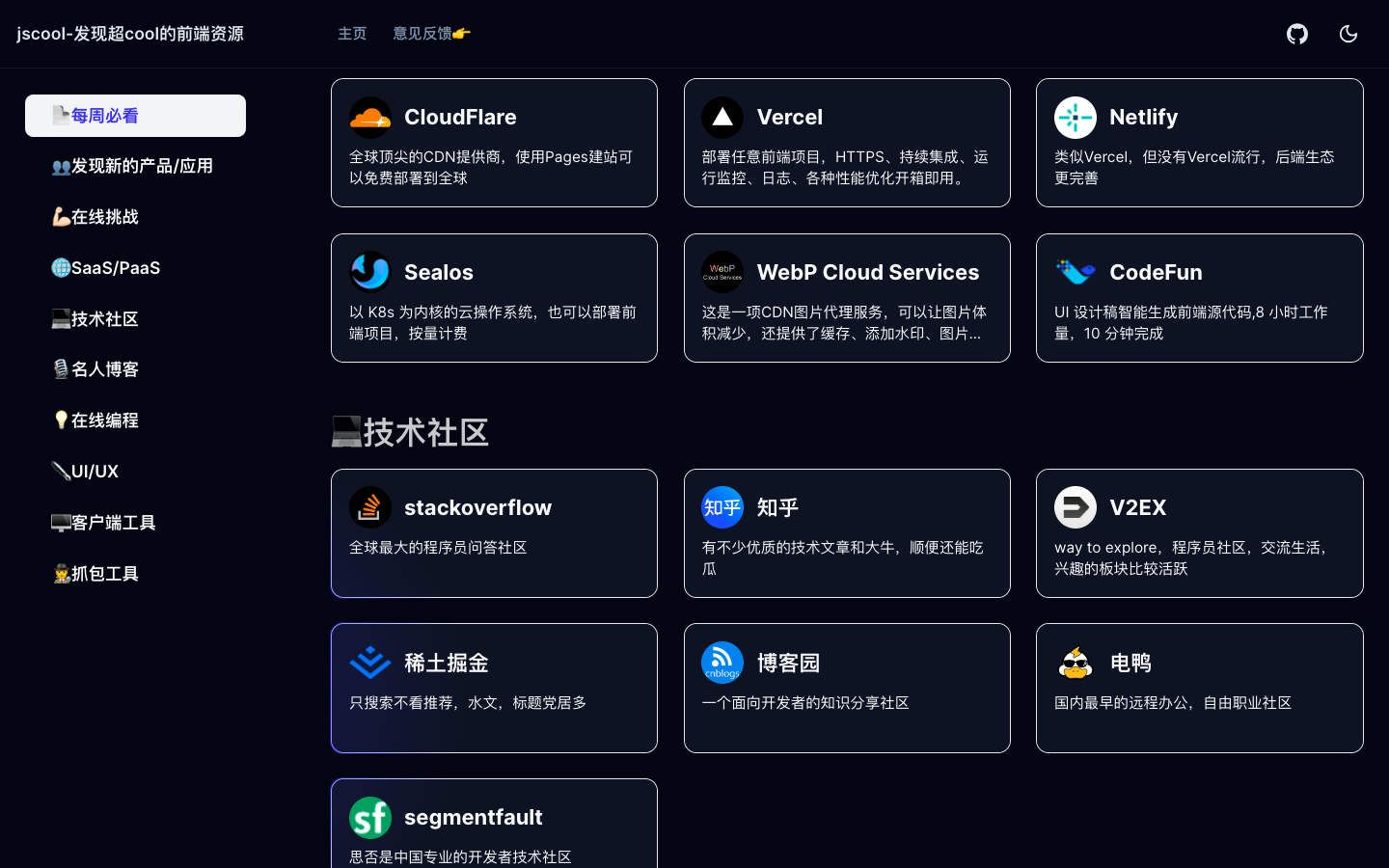Click the CloudFlare orange cloud logo
Screen dimensions: 1389x868
[370, 118]
